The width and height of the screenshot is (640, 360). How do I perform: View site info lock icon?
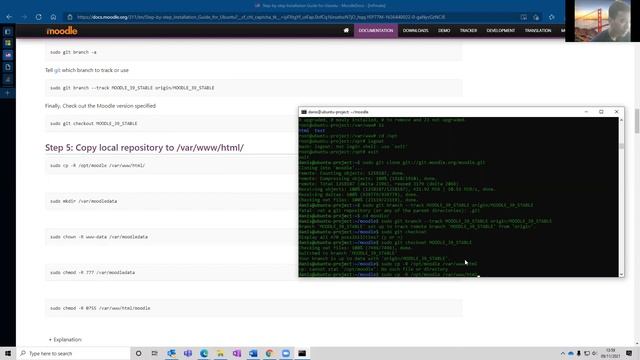tap(70, 17)
